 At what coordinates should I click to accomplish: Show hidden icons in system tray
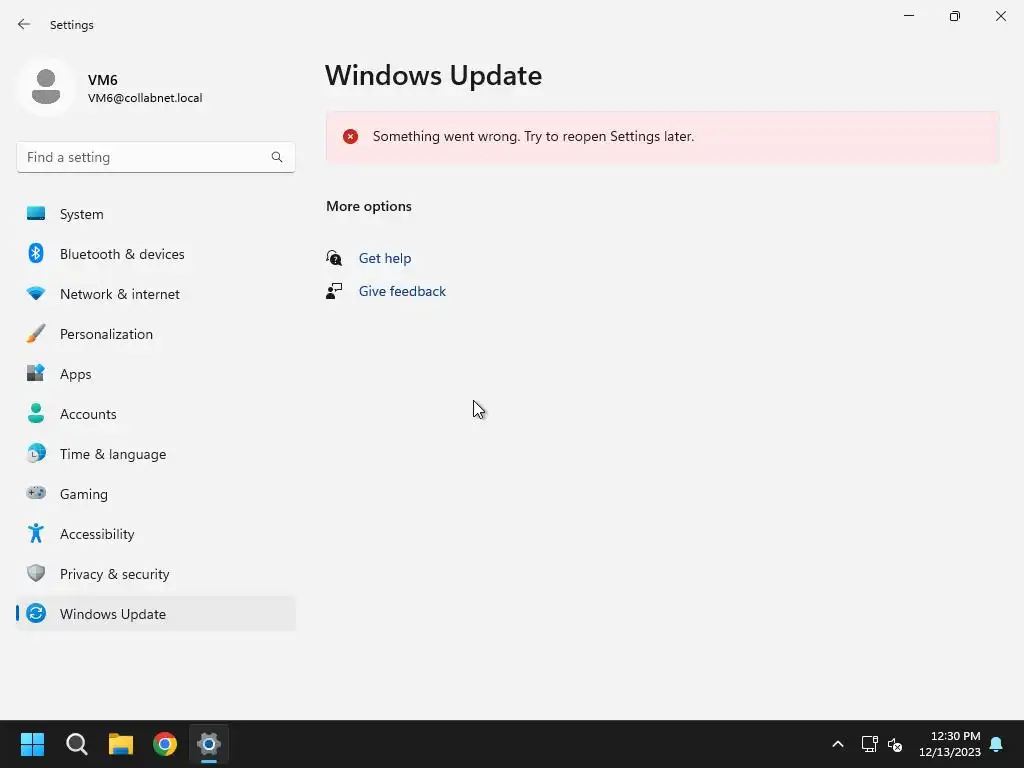838,744
